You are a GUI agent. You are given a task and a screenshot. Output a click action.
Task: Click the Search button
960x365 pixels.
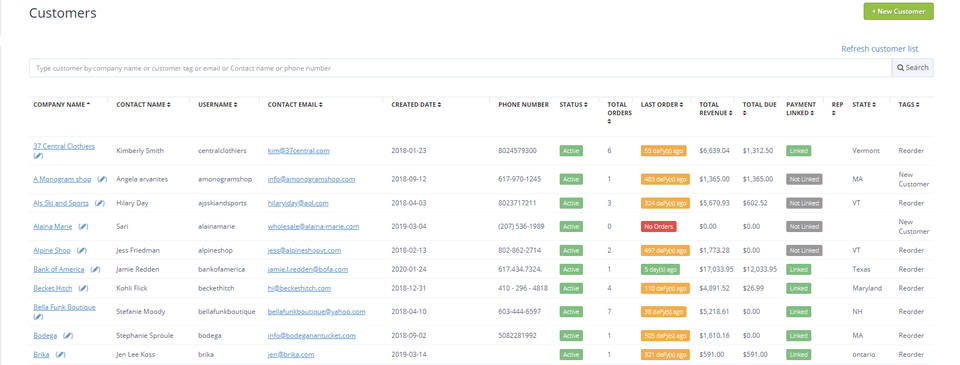pyautogui.click(x=912, y=68)
